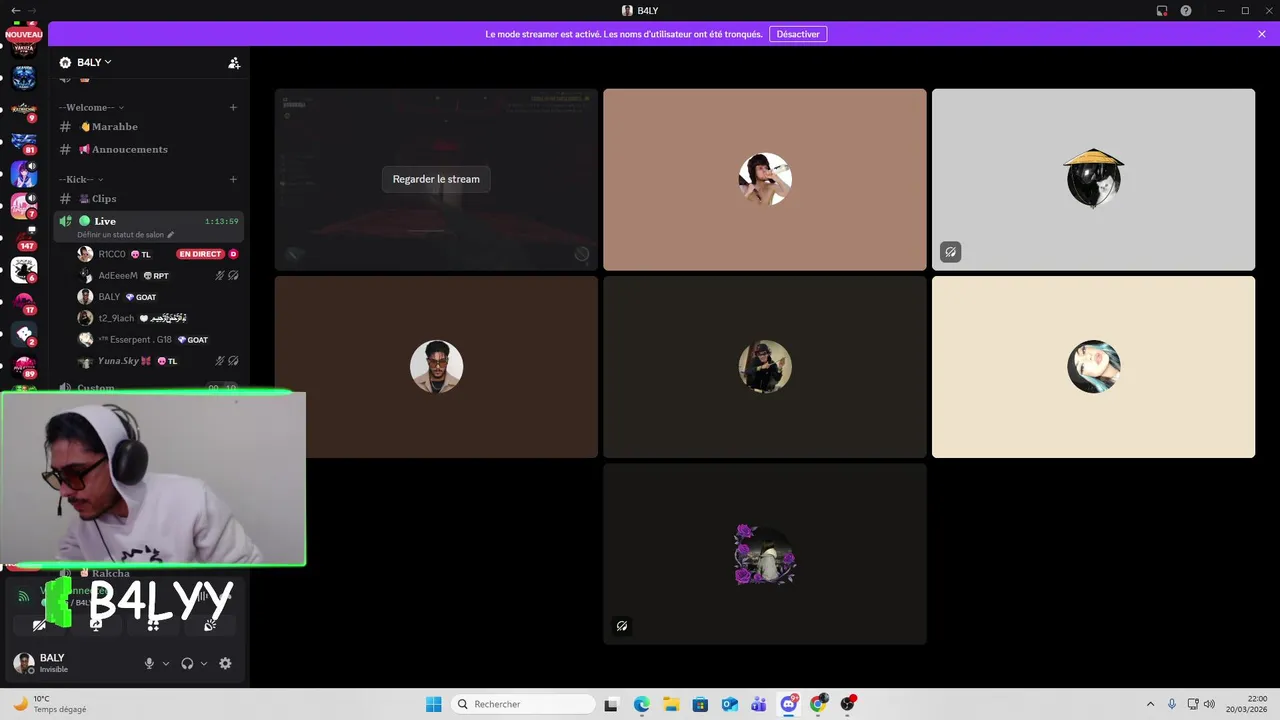The image size is (1280, 720).
Task: Open the Windows Start menu
Action: coord(433,704)
